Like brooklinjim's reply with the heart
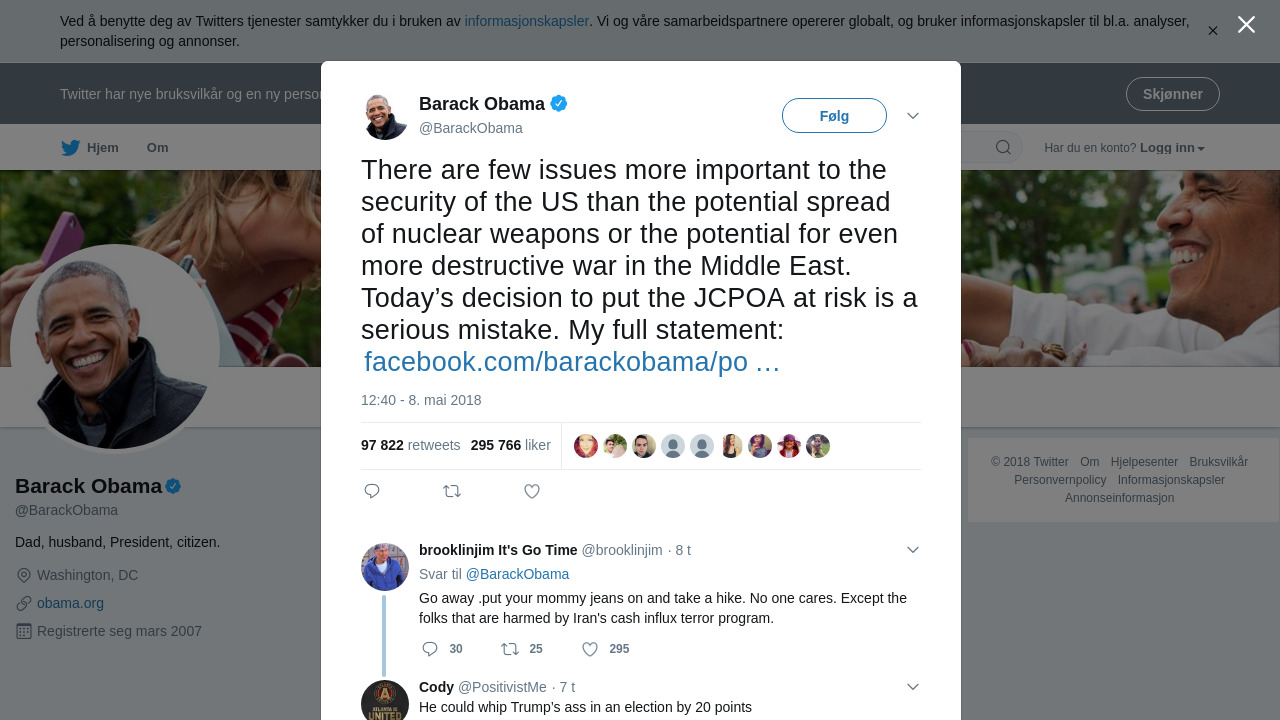Screen dimensions: 1280x720 (590, 649)
